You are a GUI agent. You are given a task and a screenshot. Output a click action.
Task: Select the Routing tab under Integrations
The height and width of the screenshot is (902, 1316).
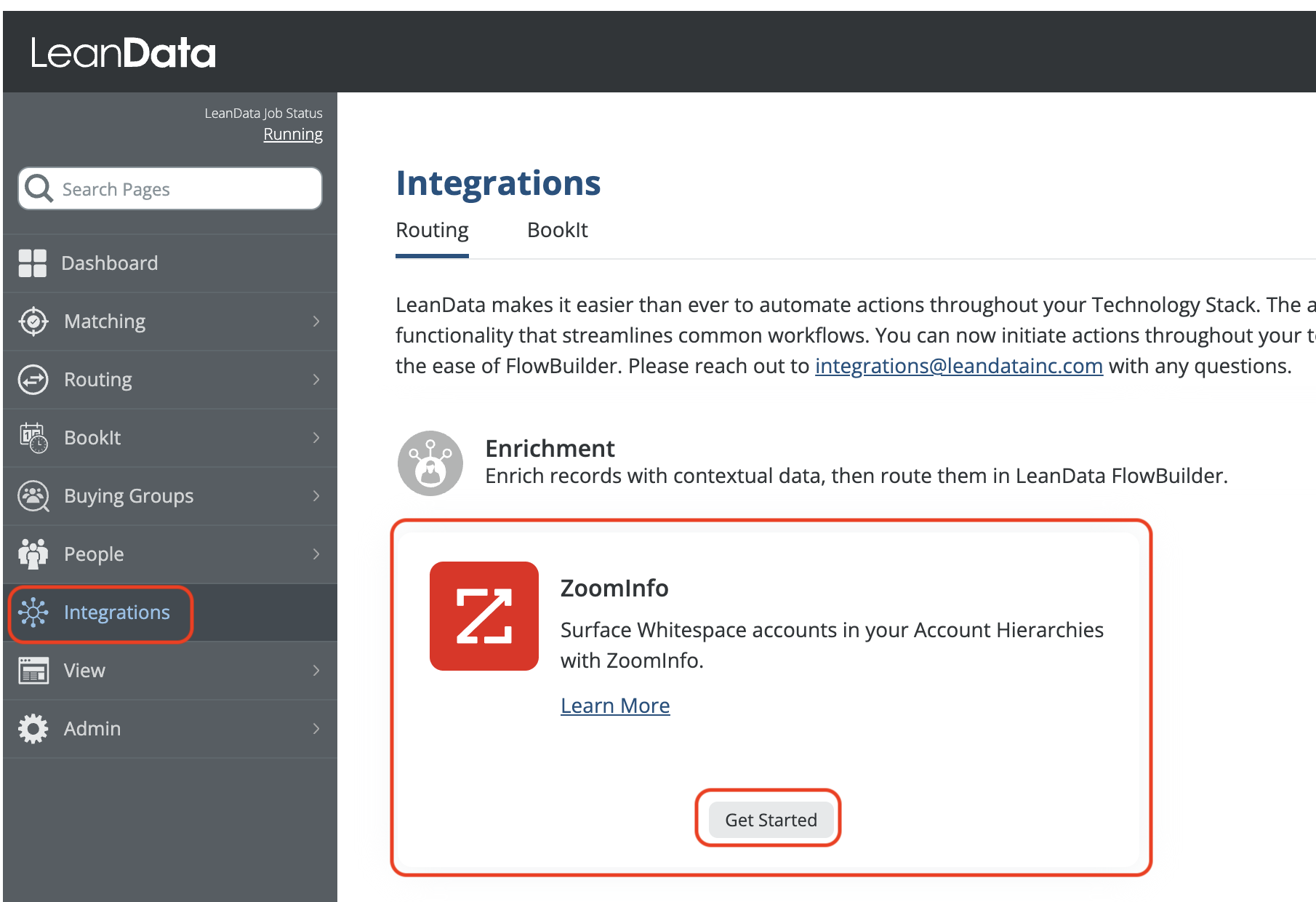pos(432,231)
